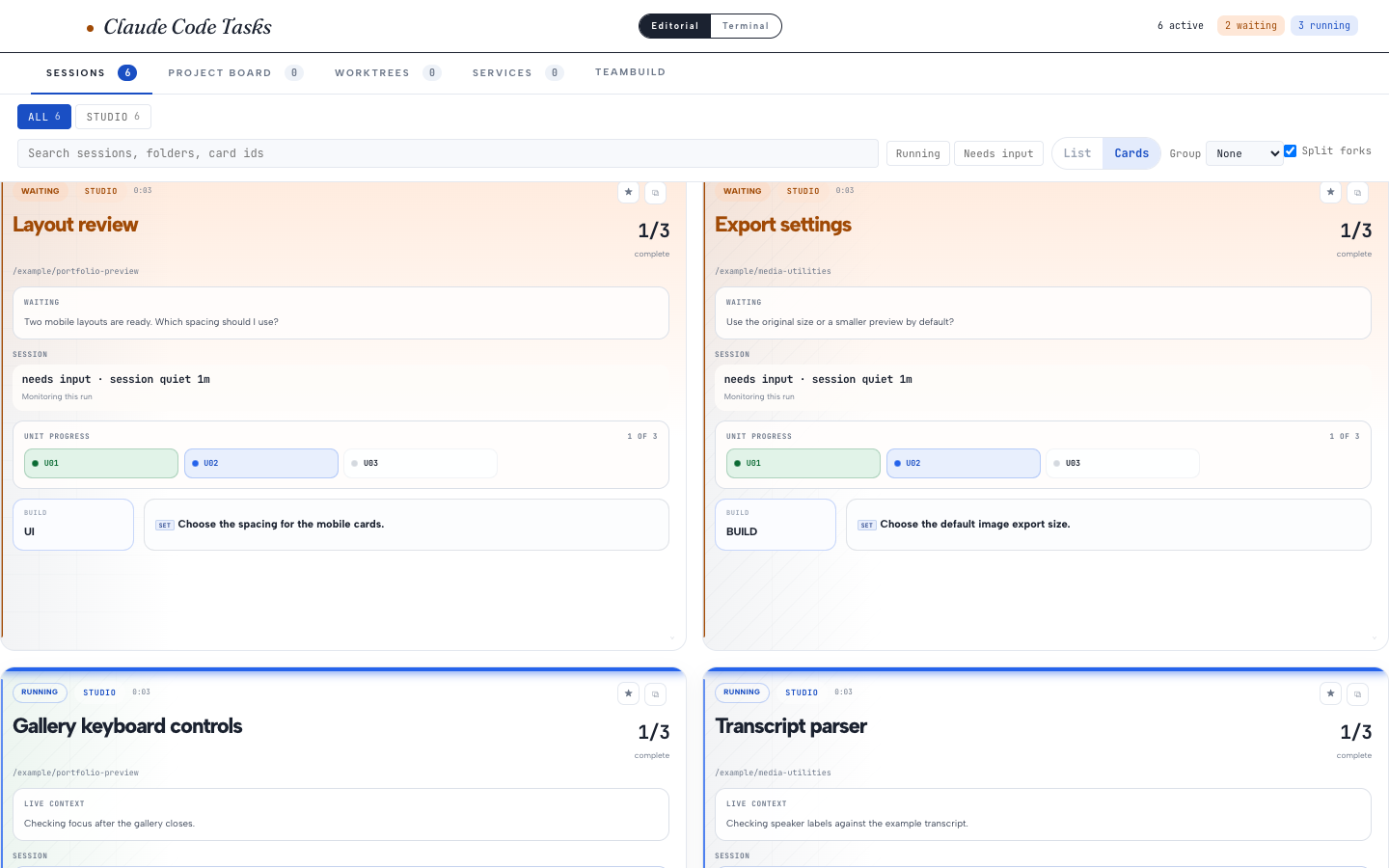Select unit U02 in Layout review
This screenshot has width=1389, height=868.
click(261, 464)
